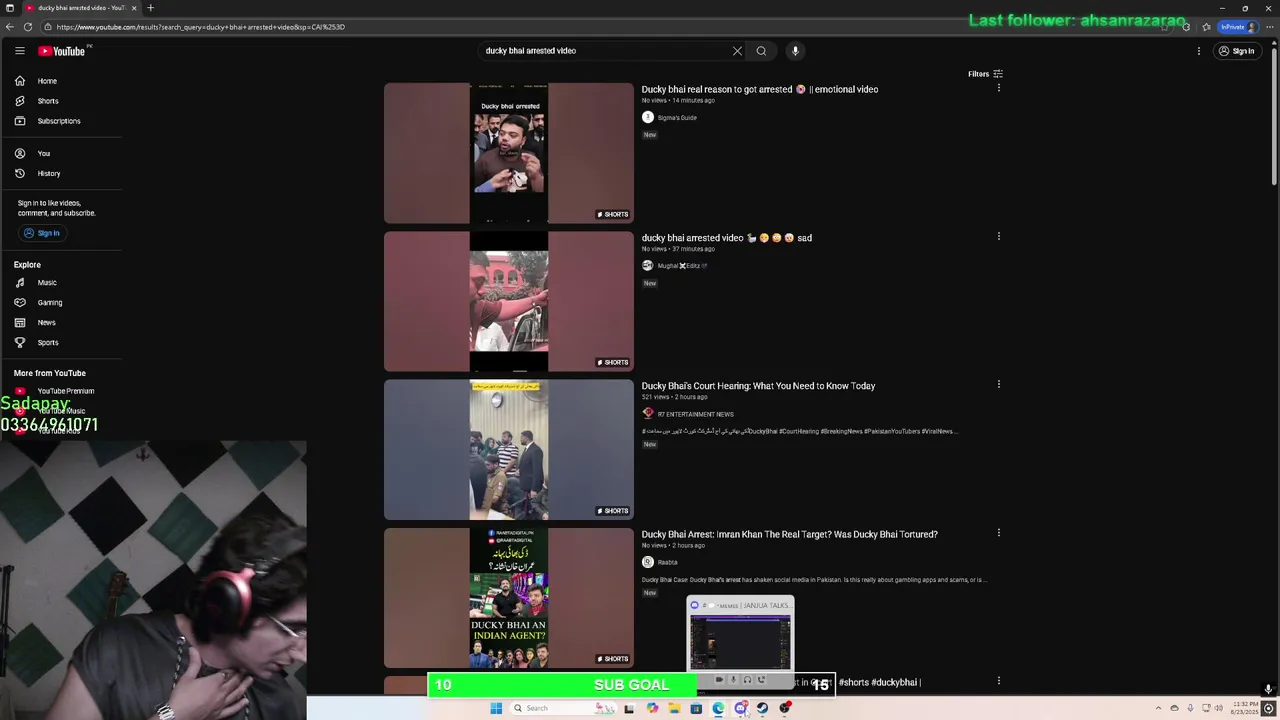Visit the Sigma's Guide channel
Image resolution: width=1280 pixels, height=720 pixels.
pyautogui.click(x=677, y=118)
